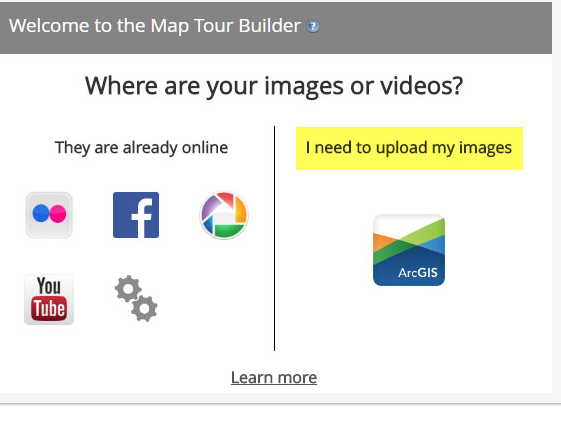Click the "ArcGIS" text on the ArcGIS tile
Screen dimensions: 561x430
(x=418, y=273)
